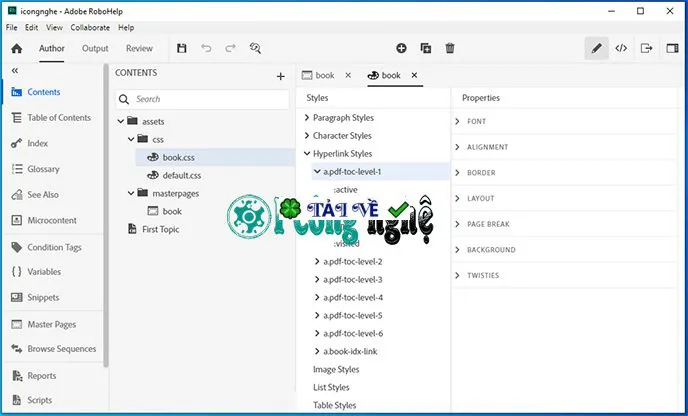This screenshot has width=688, height=416.
Task: Delete with the trash can icon
Action: [450, 48]
